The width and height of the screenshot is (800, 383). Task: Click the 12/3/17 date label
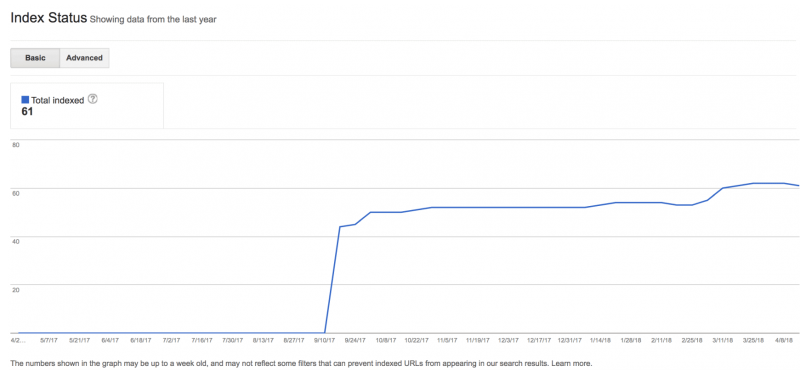pos(509,340)
